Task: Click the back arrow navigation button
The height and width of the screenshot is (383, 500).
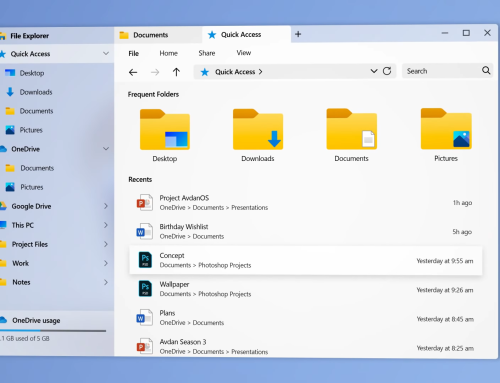Action: (133, 72)
